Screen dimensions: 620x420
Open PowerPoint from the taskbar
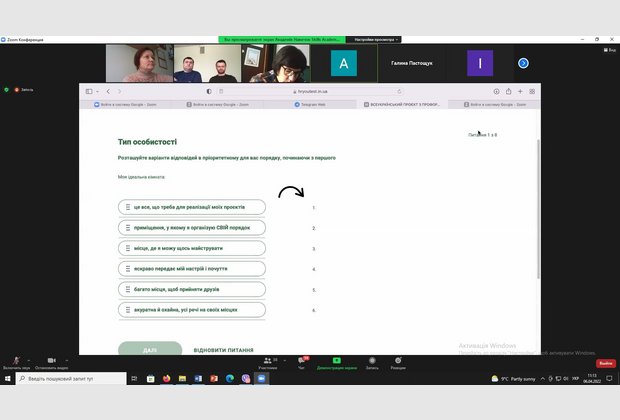tap(214, 378)
